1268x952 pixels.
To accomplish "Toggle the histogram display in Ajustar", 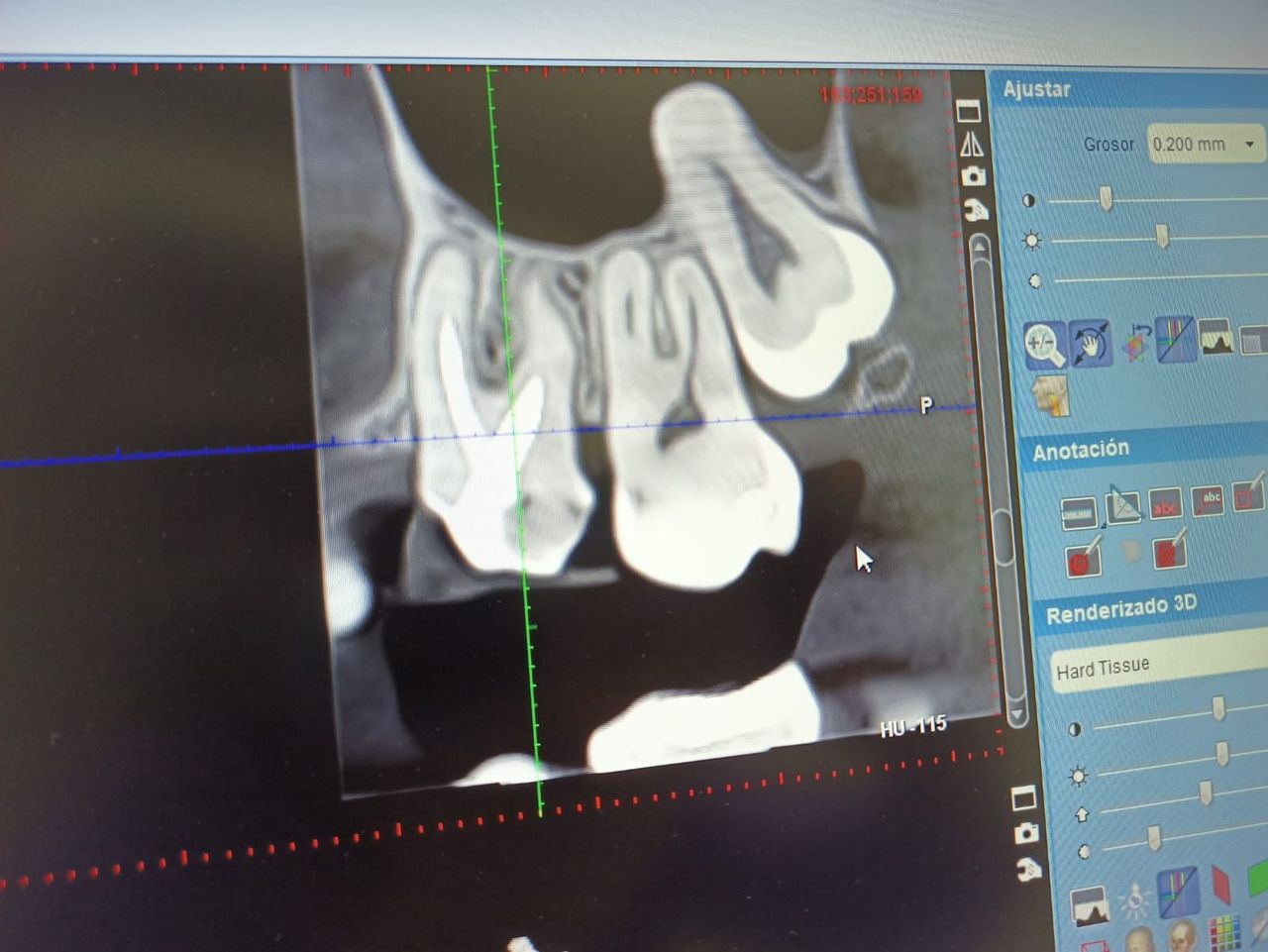I will pos(1215,338).
